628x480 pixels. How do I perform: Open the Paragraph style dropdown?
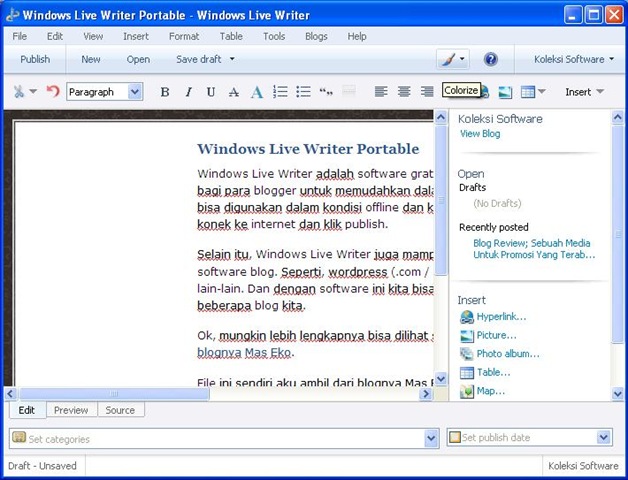coord(135,92)
